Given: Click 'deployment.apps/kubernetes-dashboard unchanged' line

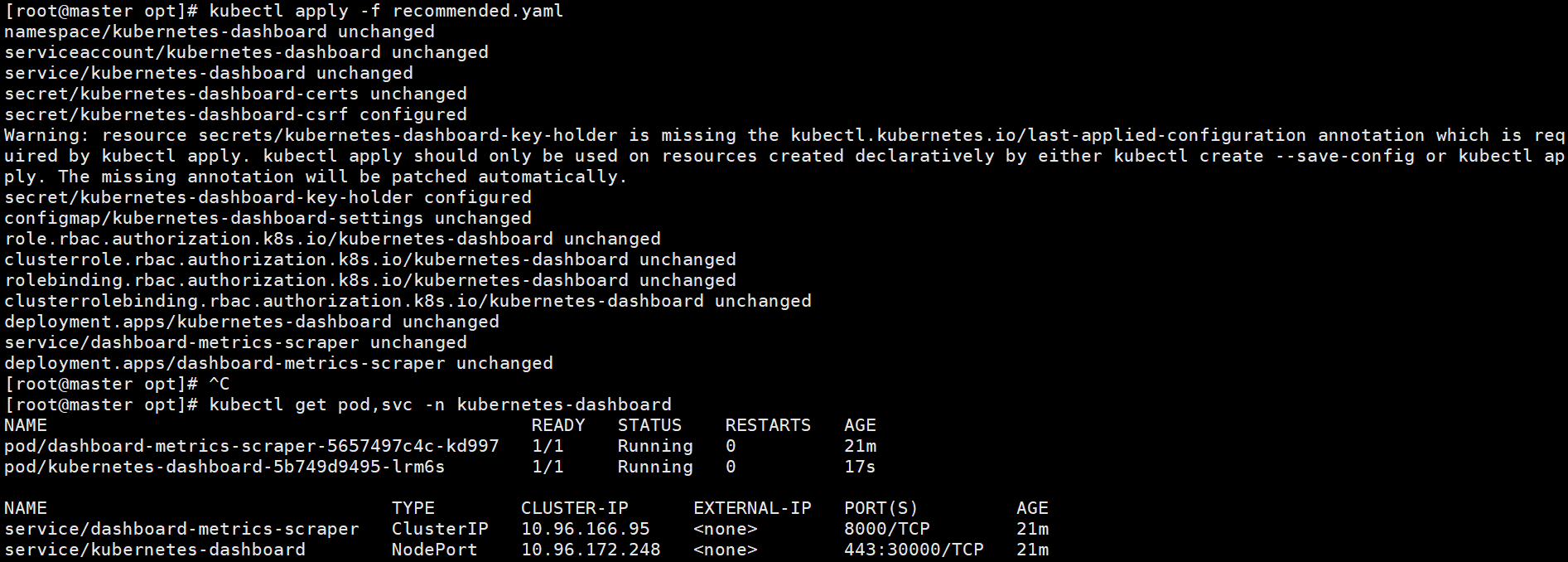Looking at the screenshot, I should click(x=252, y=322).
